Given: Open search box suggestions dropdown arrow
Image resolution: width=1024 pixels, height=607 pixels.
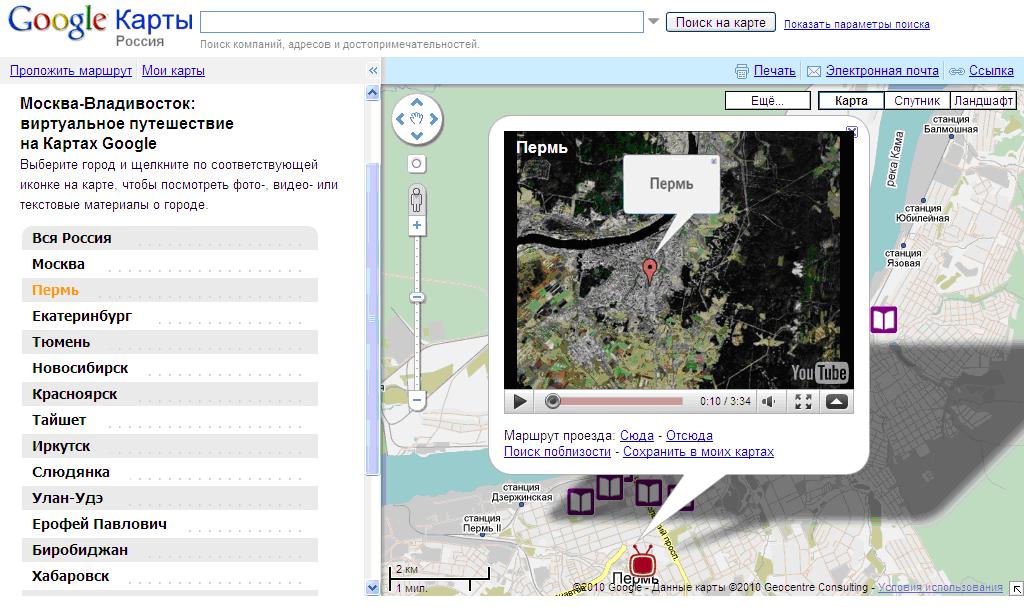Looking at the screenshot, I should 654,22.
